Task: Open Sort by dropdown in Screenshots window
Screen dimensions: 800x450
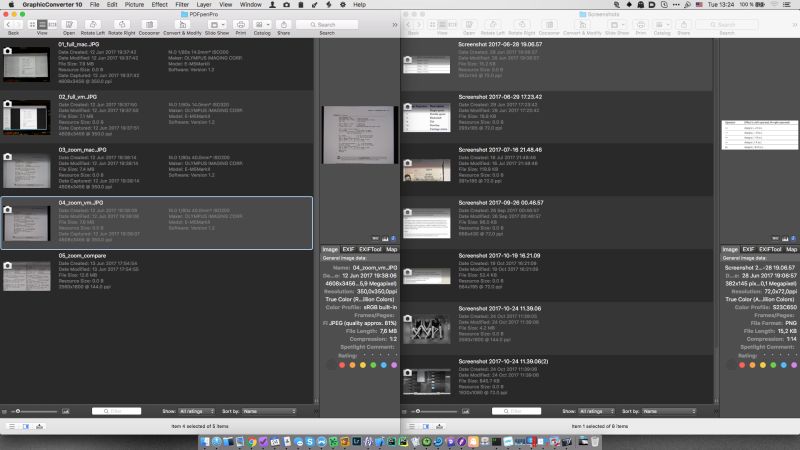Action: 669,411
